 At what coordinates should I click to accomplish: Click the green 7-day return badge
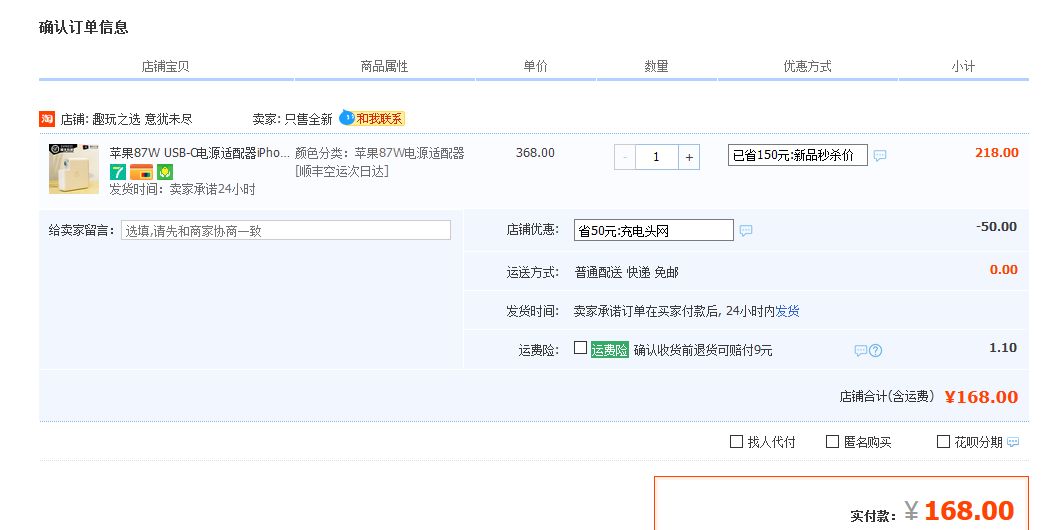tap(118, 172)
